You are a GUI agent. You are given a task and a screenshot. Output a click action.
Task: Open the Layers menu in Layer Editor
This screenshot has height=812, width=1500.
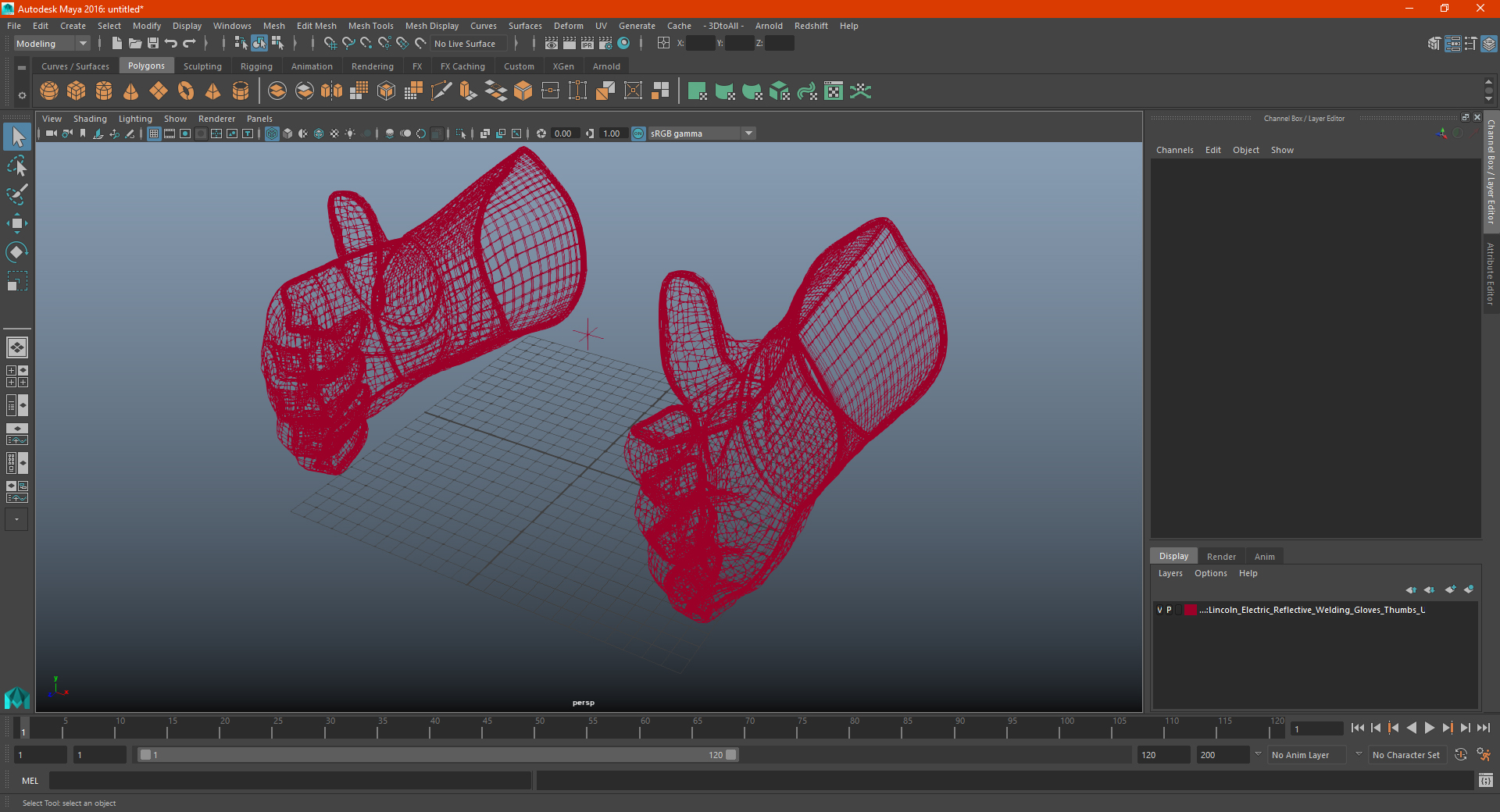coord(1170,573)
